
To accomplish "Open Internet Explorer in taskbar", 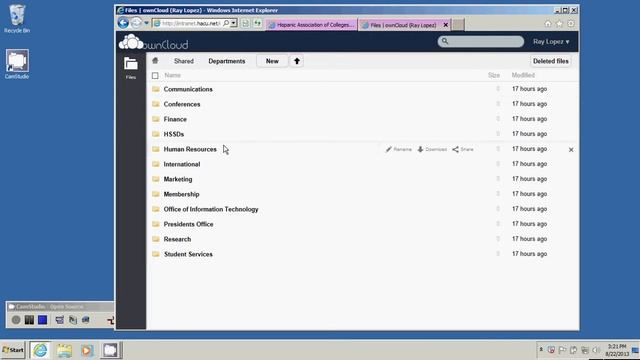I will pyautogui.click(x=40, y=350).
